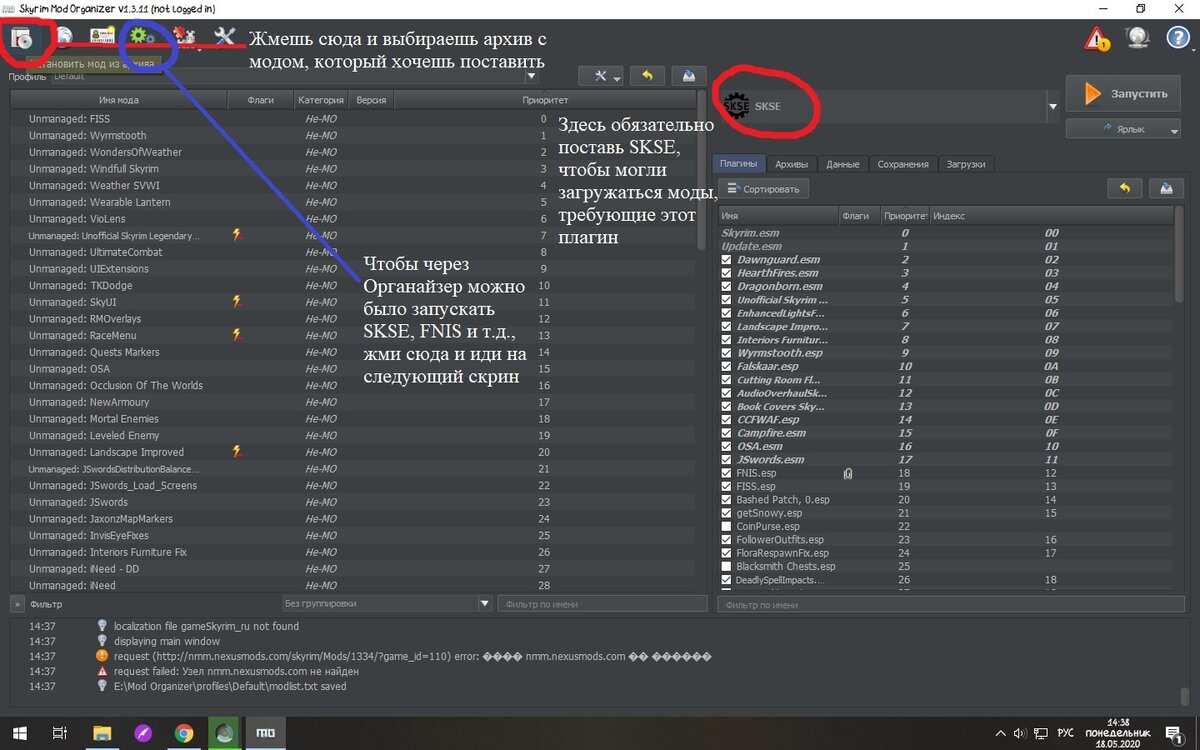Open the SKSE executable dropdown arrow
The width and height of the screenshot is (1200, 750).
1052,105
